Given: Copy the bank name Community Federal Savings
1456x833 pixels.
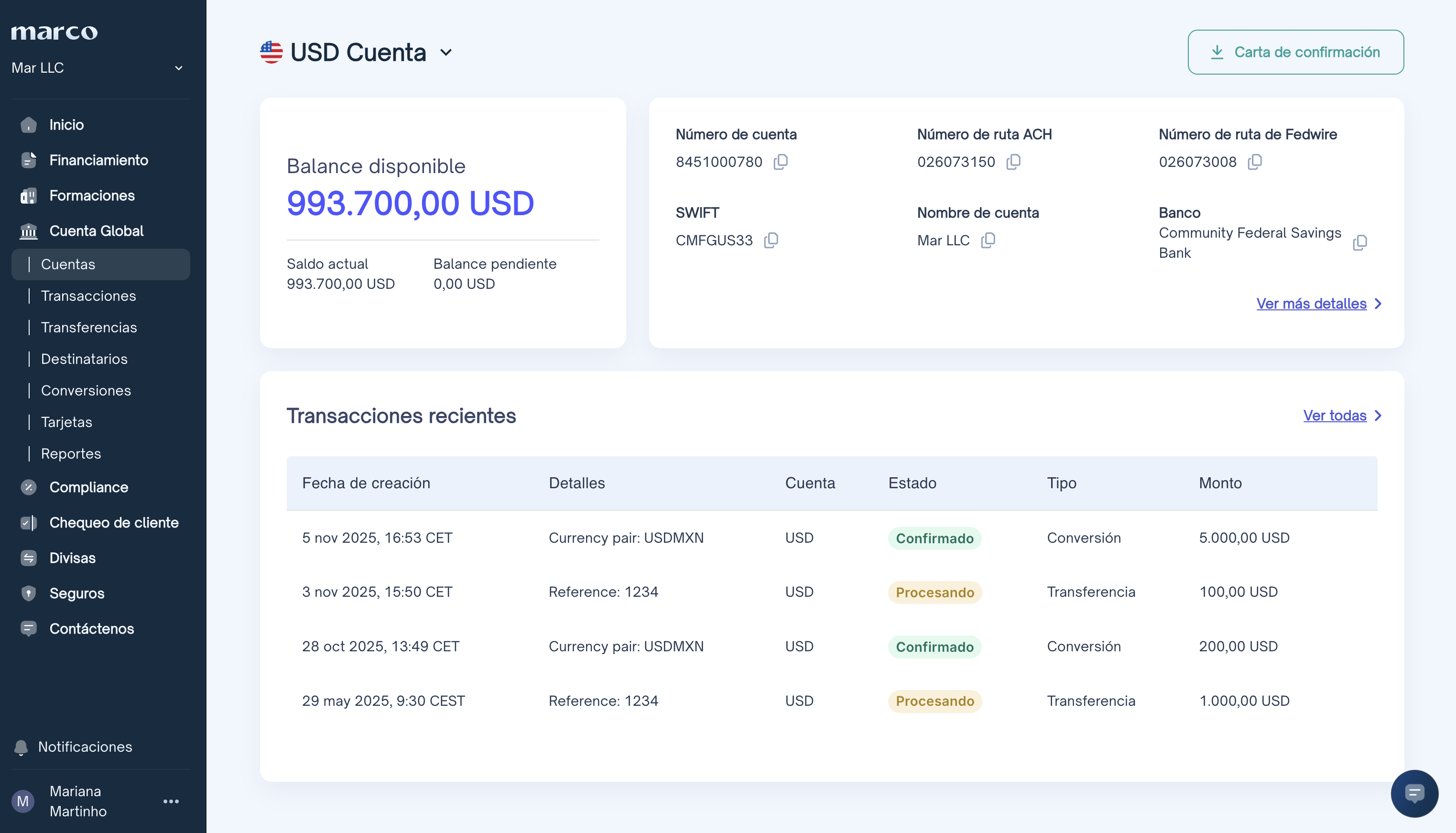Looking at the screenshot, I should point(1360,242).
